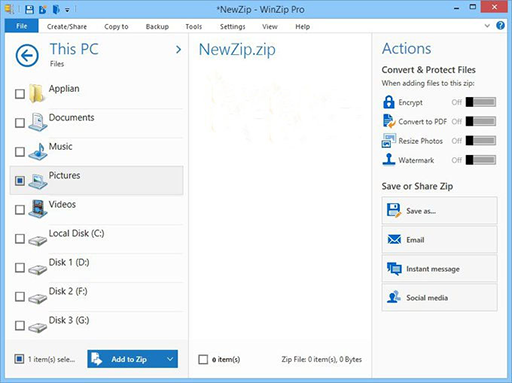Click the Videos library icon
This screenshot has height=383, width=512.
(37, 209)
